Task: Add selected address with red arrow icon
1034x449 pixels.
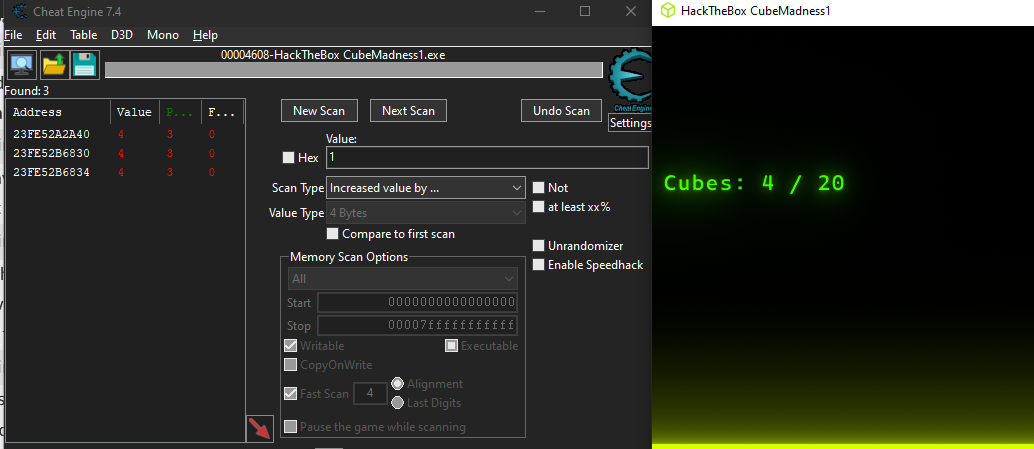Action: [x=259, y=429]
